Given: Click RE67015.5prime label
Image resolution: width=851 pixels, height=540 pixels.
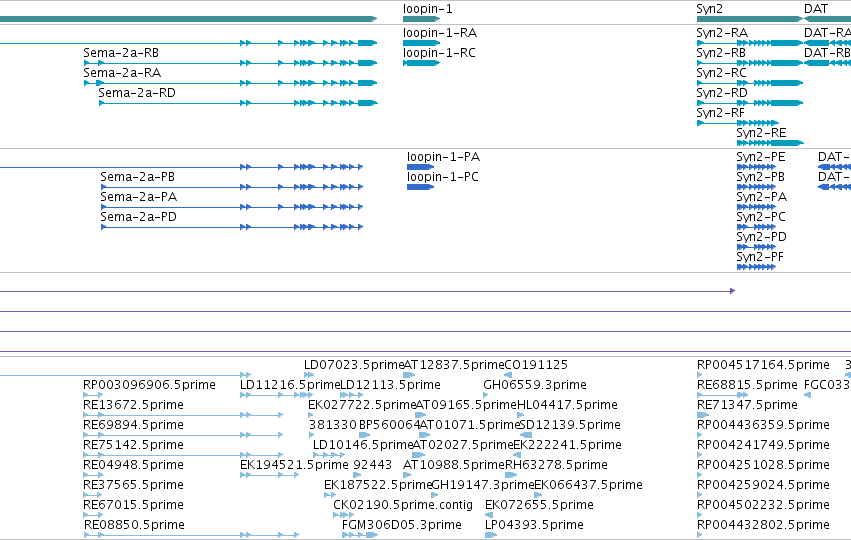Looking at the screenshot, I should coord(134,505).
